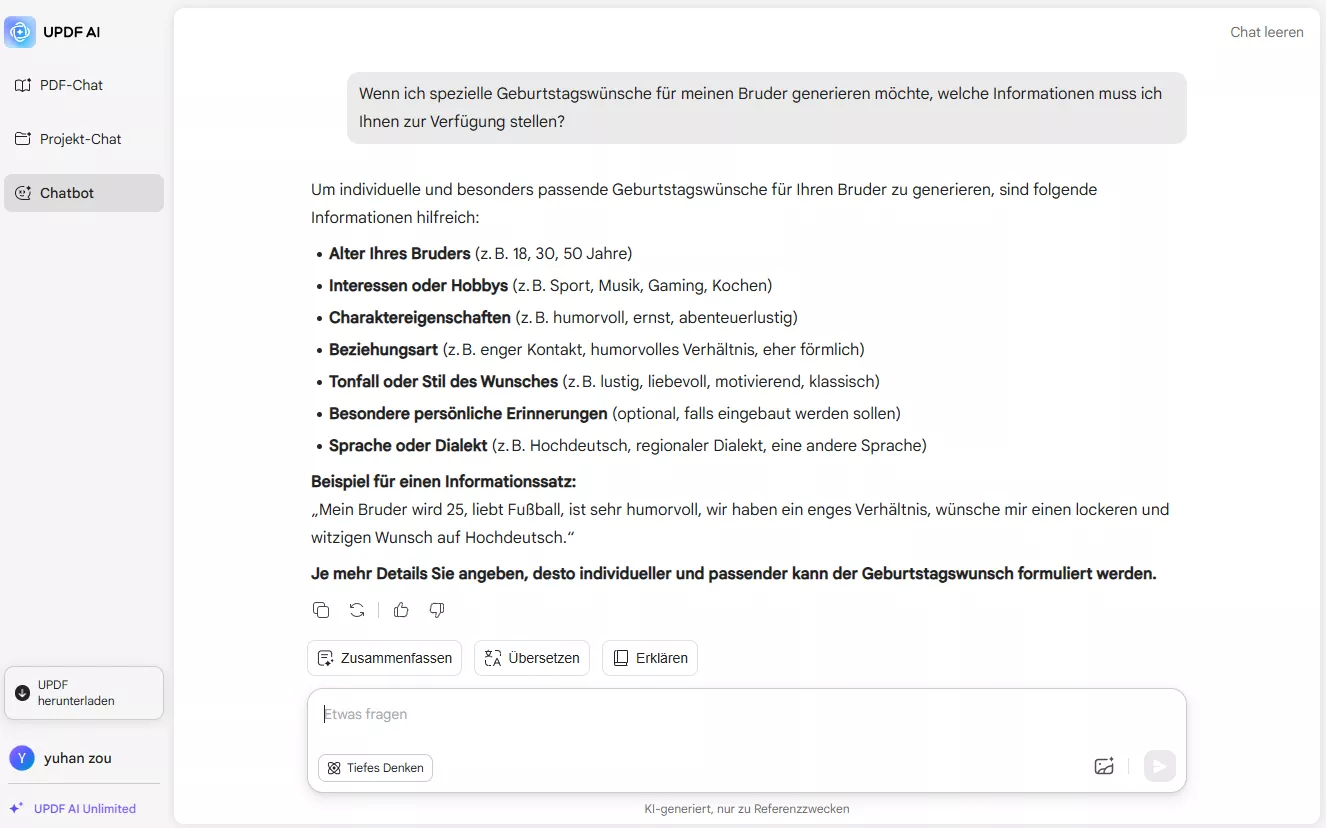
Task: Click the Zusammenfassen quick action
Action: point(384,658)
